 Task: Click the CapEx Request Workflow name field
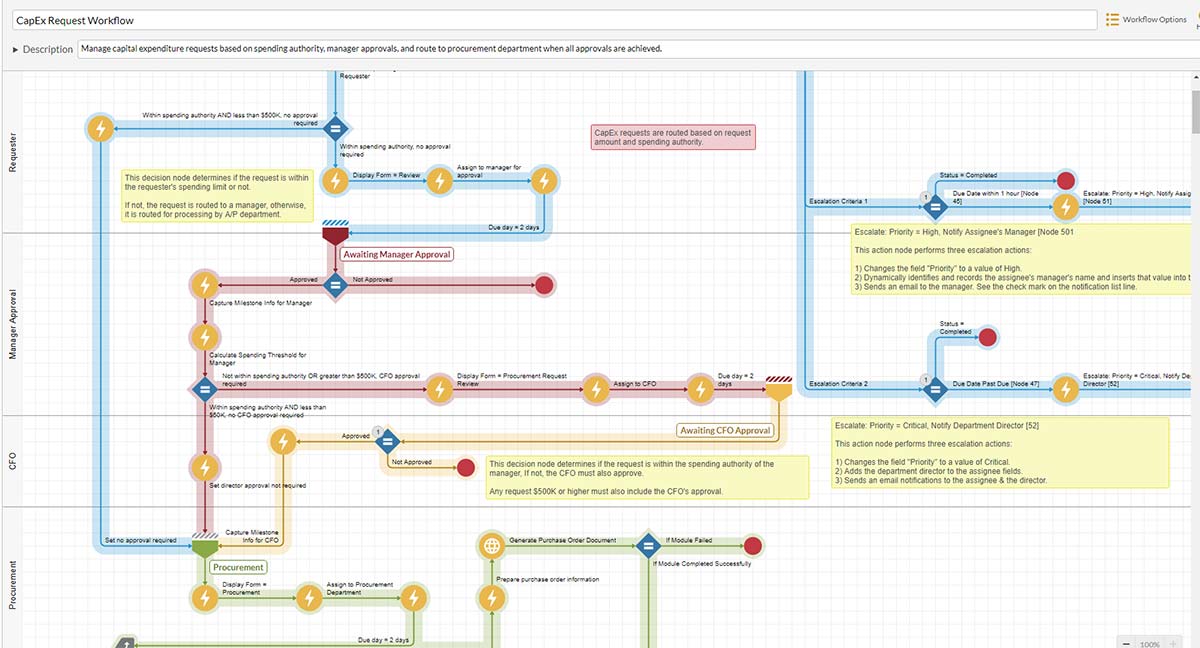pos(550,20)
